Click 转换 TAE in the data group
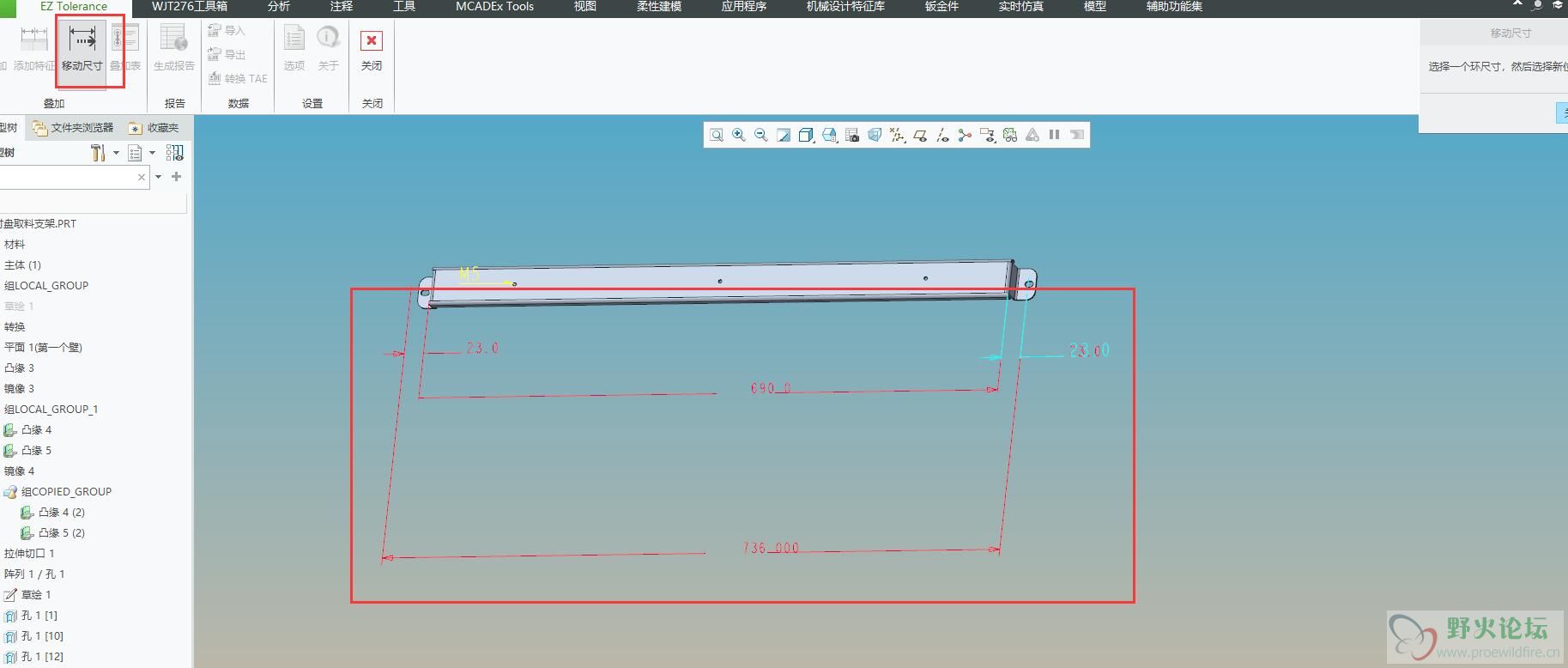 239,78
